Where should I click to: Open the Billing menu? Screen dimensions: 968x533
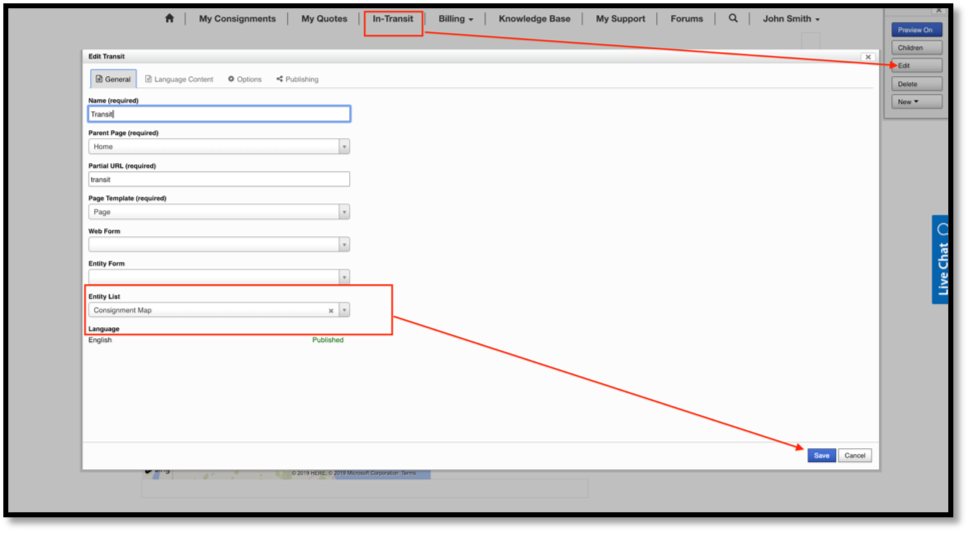click(455, 19)
